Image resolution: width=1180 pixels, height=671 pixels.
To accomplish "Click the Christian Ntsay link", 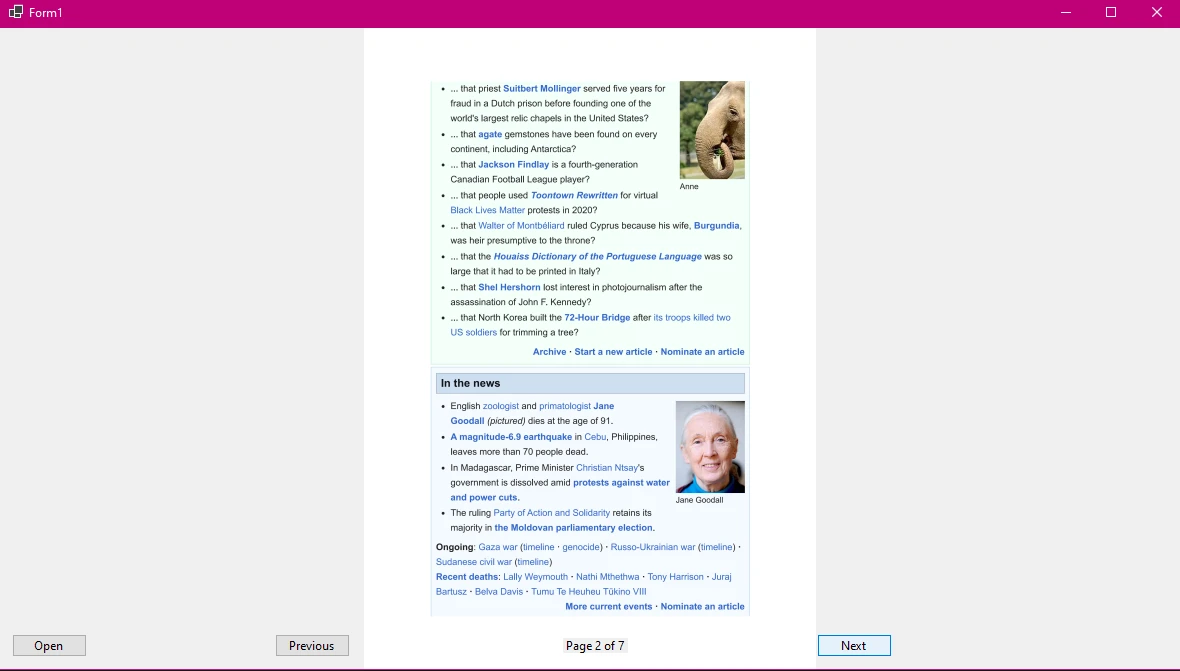I will coord(607,467).
